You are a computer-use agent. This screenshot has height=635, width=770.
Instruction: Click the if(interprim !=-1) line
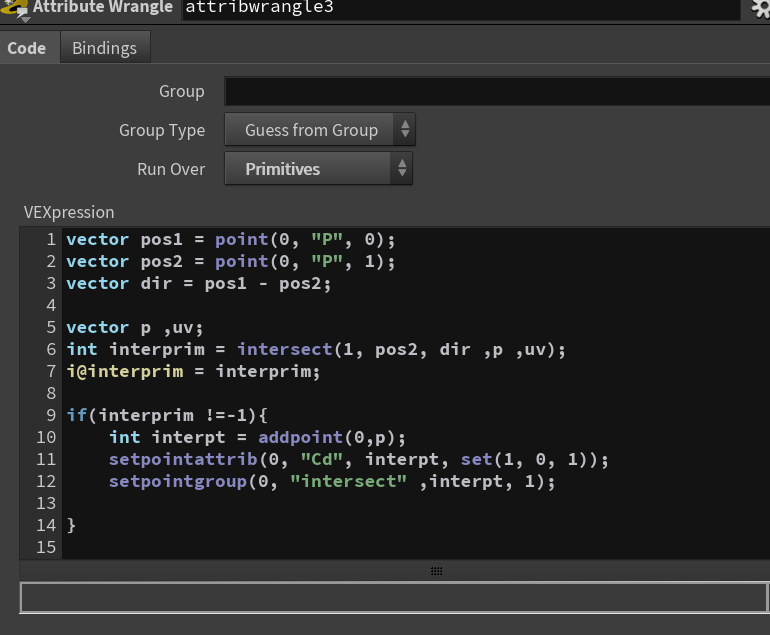click(167, 415)
